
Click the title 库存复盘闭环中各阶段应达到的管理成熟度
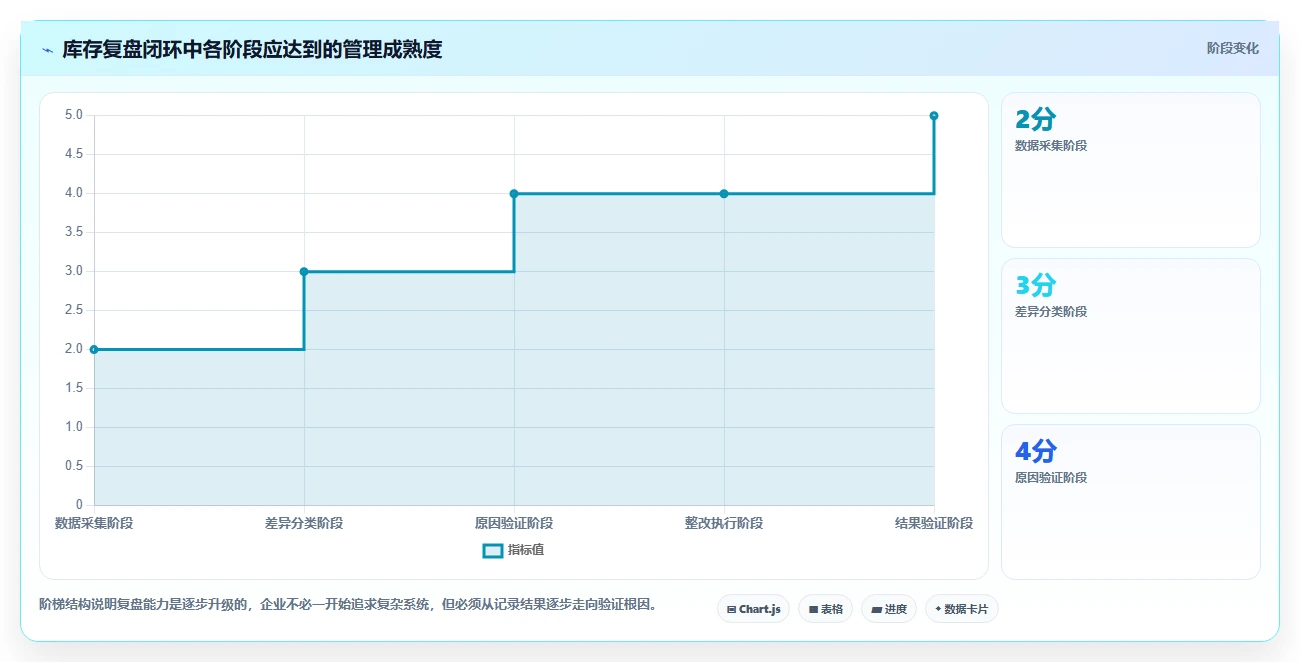pyautogui.click(x=252, y=49)
